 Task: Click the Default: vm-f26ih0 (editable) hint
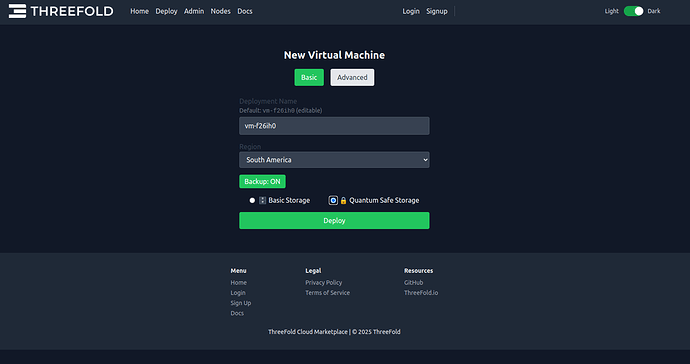pyautogui.click(x=281, y=110)
